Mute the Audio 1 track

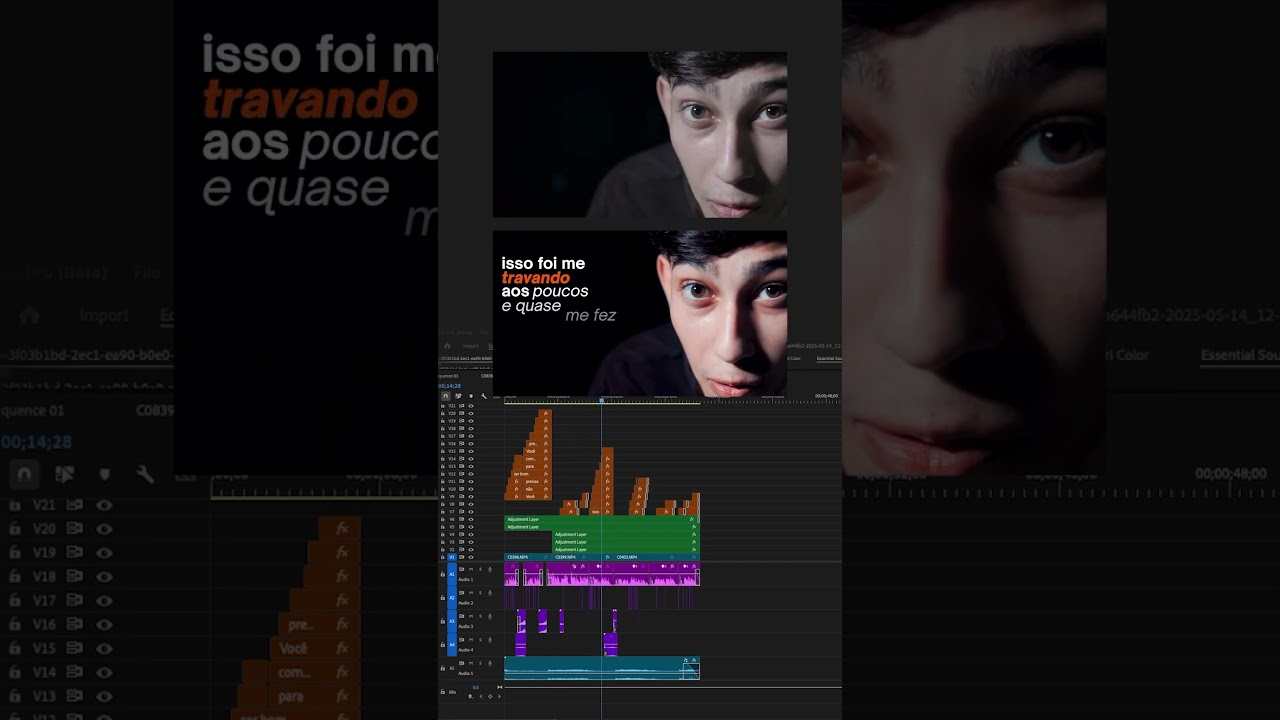[x=471, y=569]
